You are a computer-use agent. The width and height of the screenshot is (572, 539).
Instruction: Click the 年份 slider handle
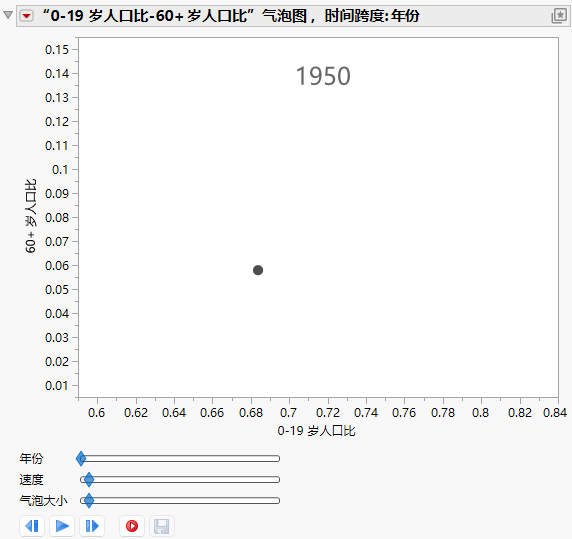(81, 458)
